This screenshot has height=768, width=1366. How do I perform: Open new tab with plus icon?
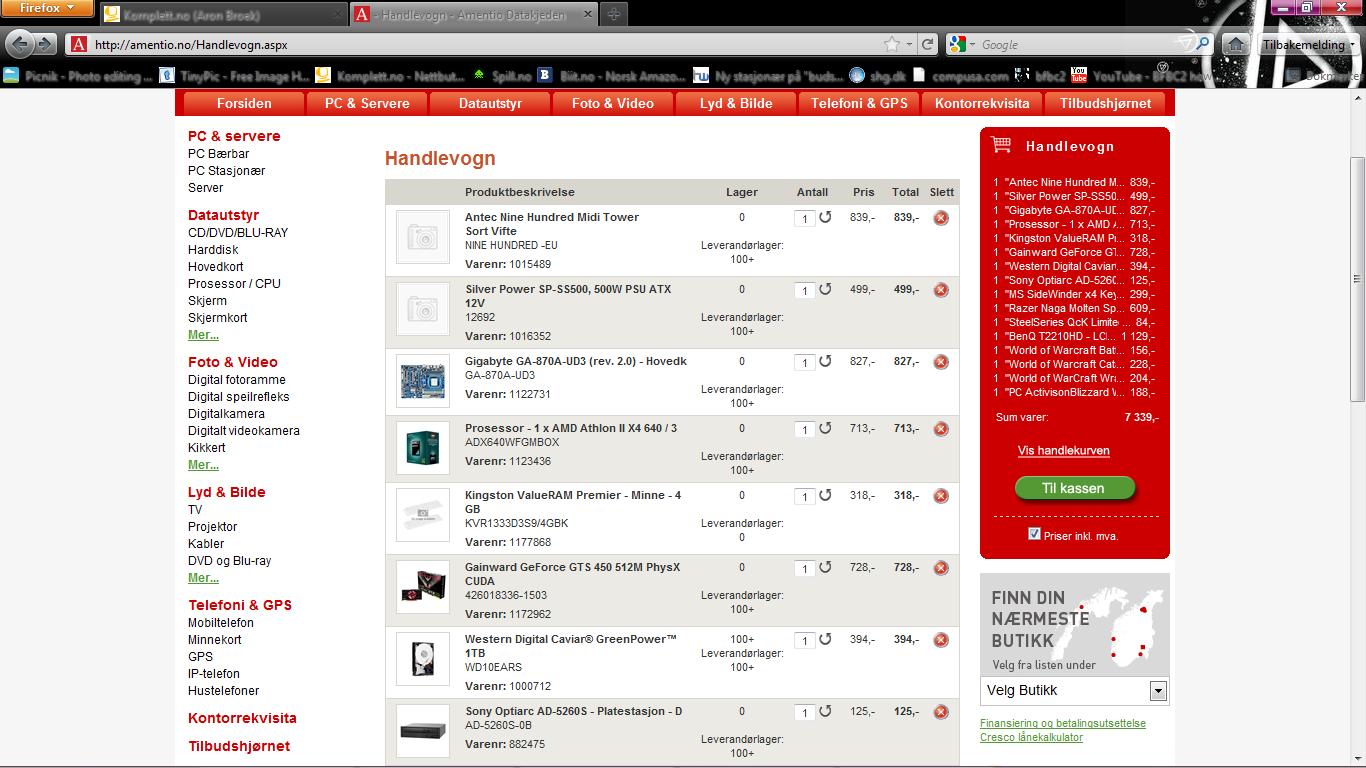click(x=614, y=14)
